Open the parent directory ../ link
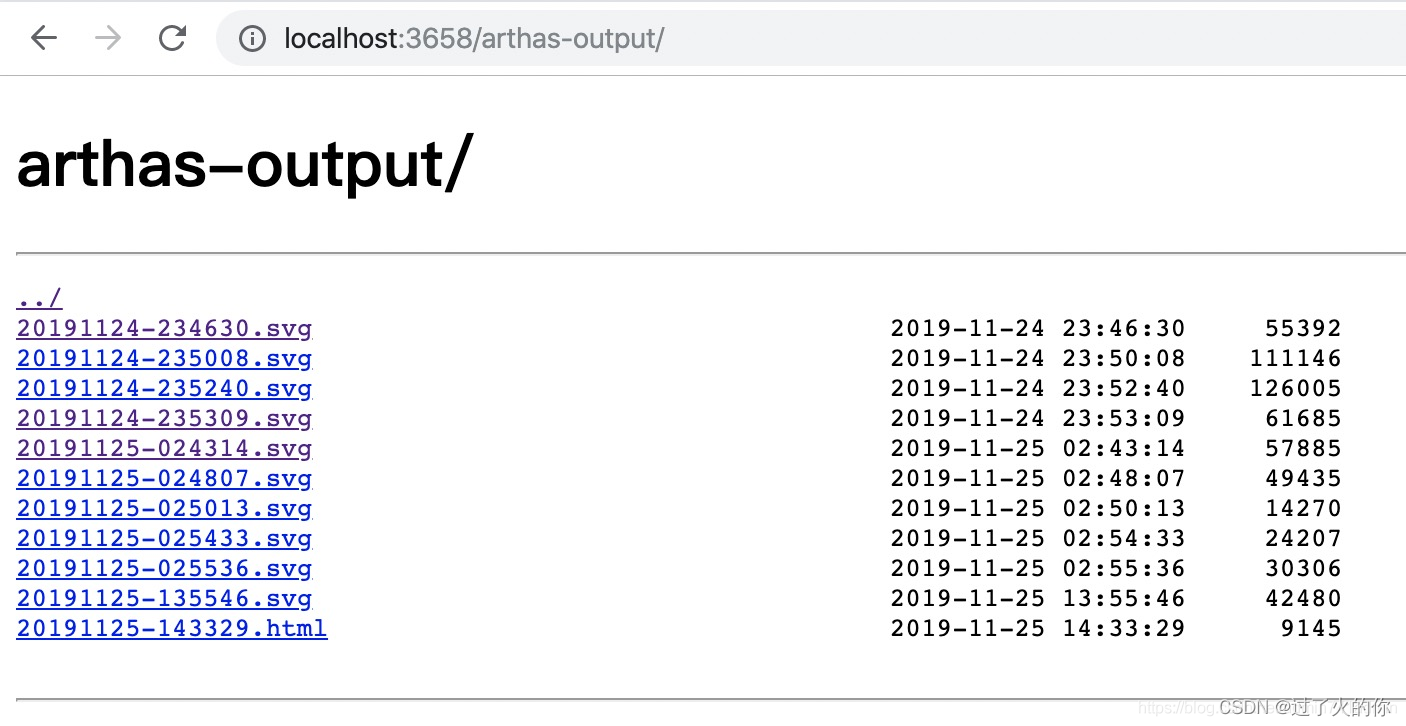The width and height of the screenshot is (1406, 726). click(x=39, y=298)
